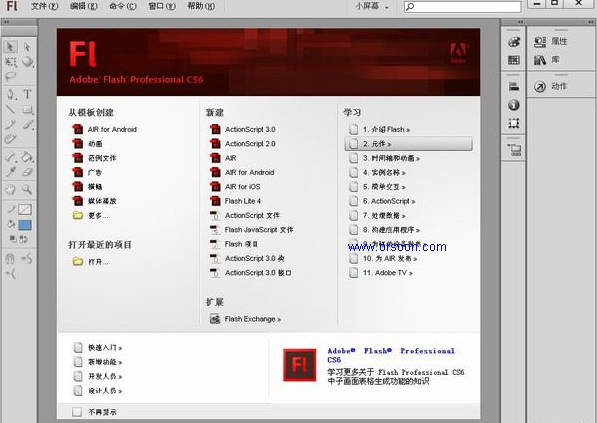Open the 文件(F) menu
Image resolution: width=597 pixels, height=423 pixels.
tap(45, 6)
